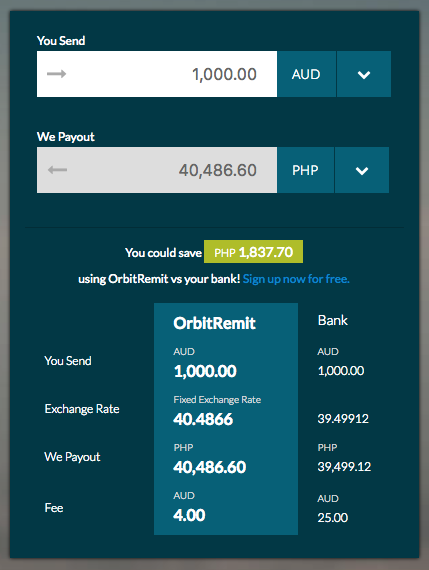Click the left arrow icon in We Payout field

57,170
